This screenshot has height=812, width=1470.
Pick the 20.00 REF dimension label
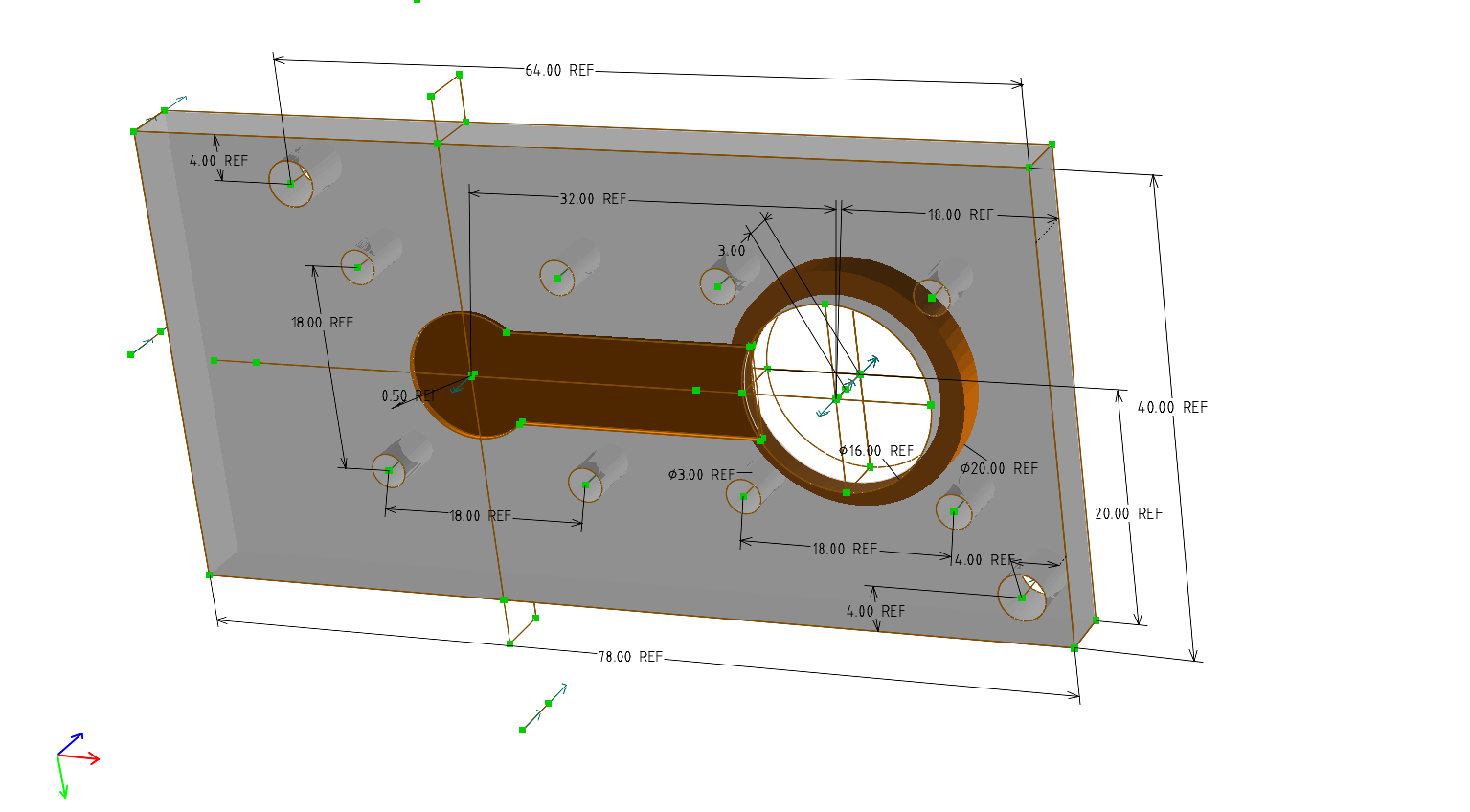pyautogui.click(x=1128, y=514)
